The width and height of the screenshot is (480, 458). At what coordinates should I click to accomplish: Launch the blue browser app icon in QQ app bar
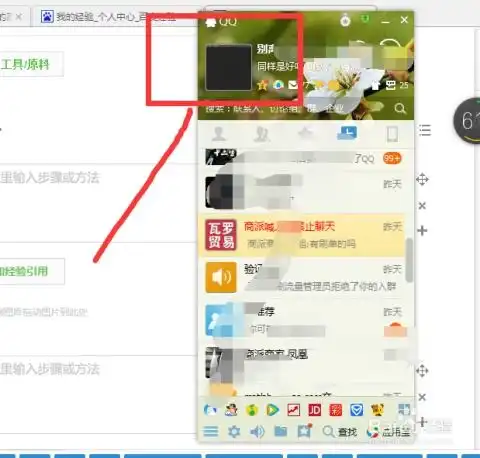coord(210,410)
